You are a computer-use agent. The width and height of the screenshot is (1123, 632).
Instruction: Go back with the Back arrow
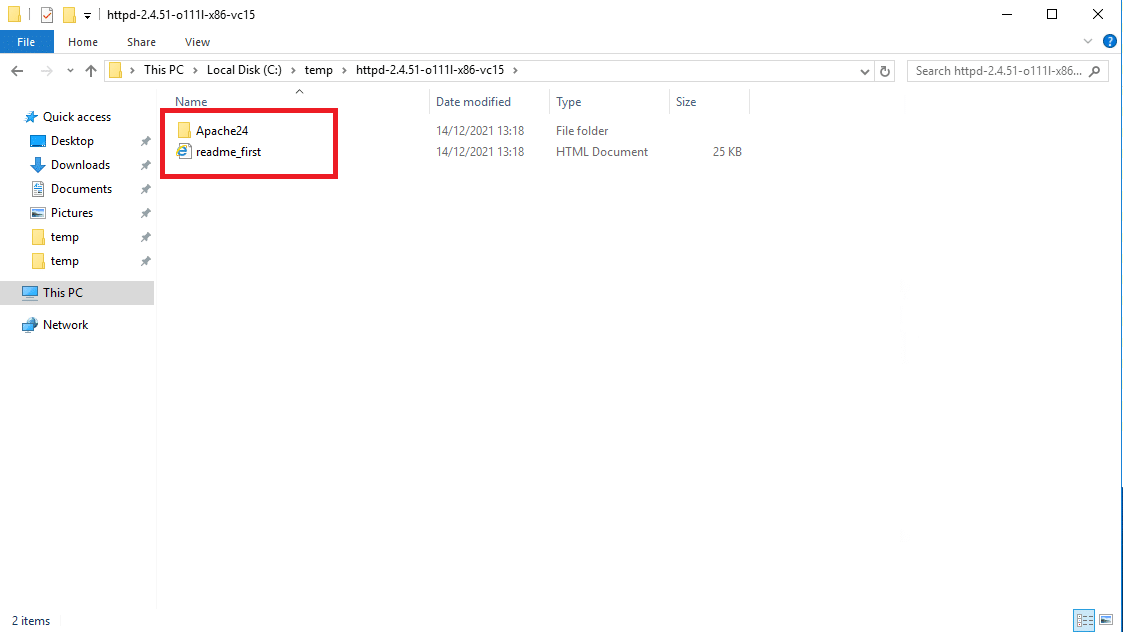[x=17, y=71]
